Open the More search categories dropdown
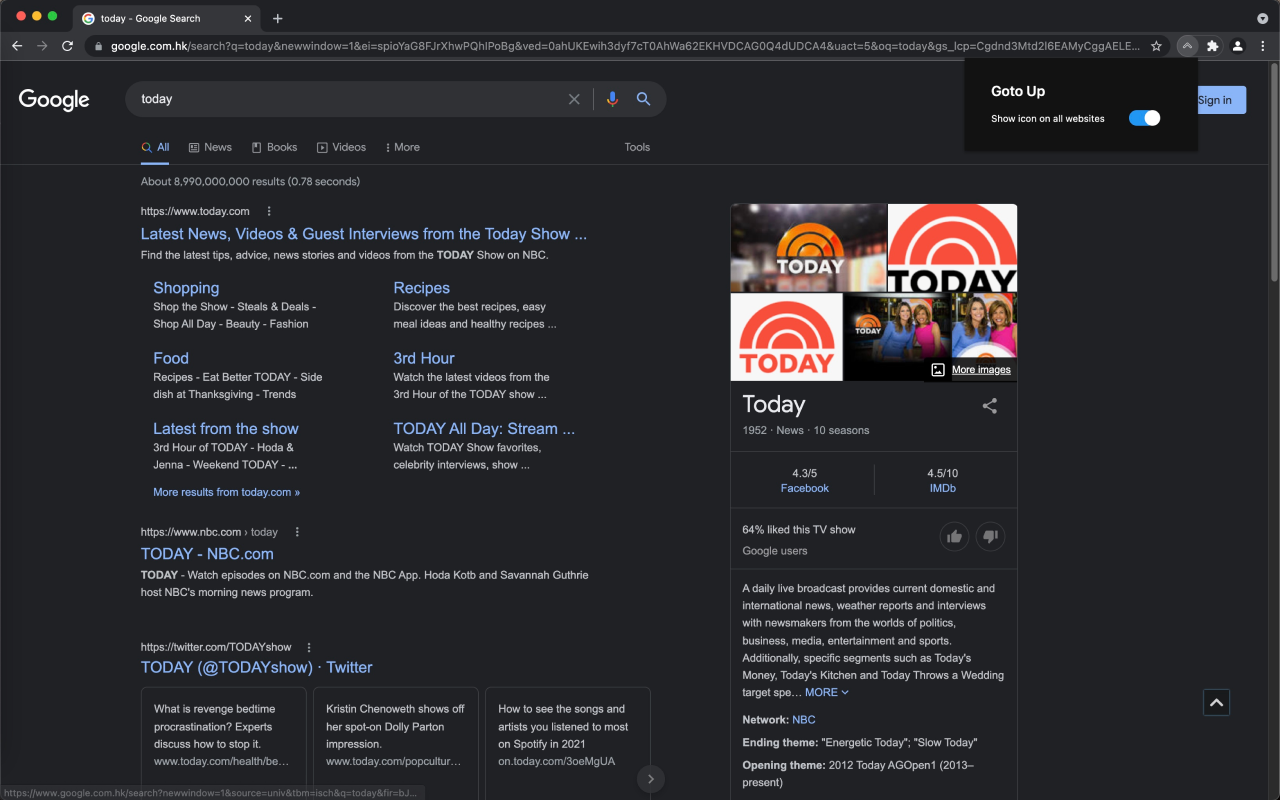This screenshot has height=800, width=1280. click(x=402, y=147)
